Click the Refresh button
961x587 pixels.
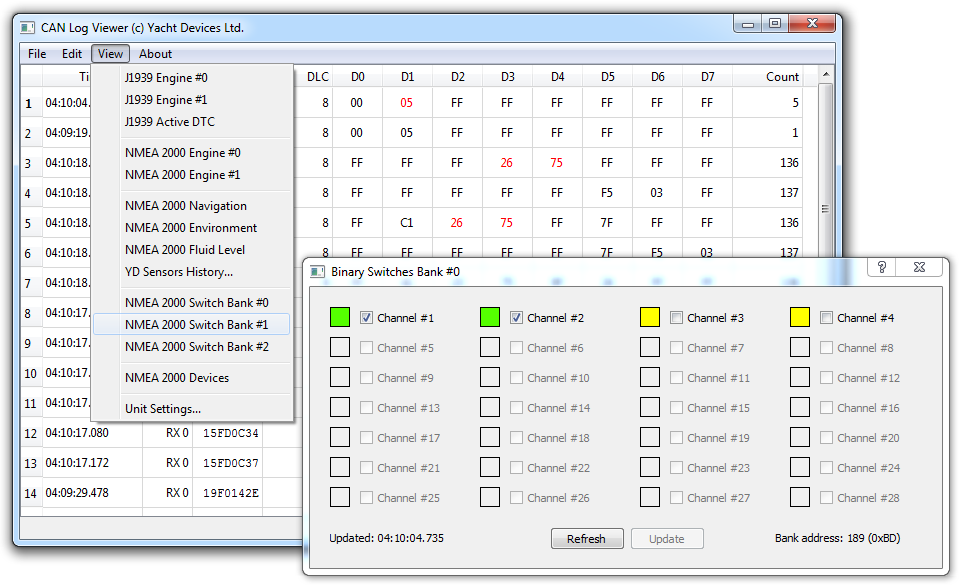pos(587,539)
